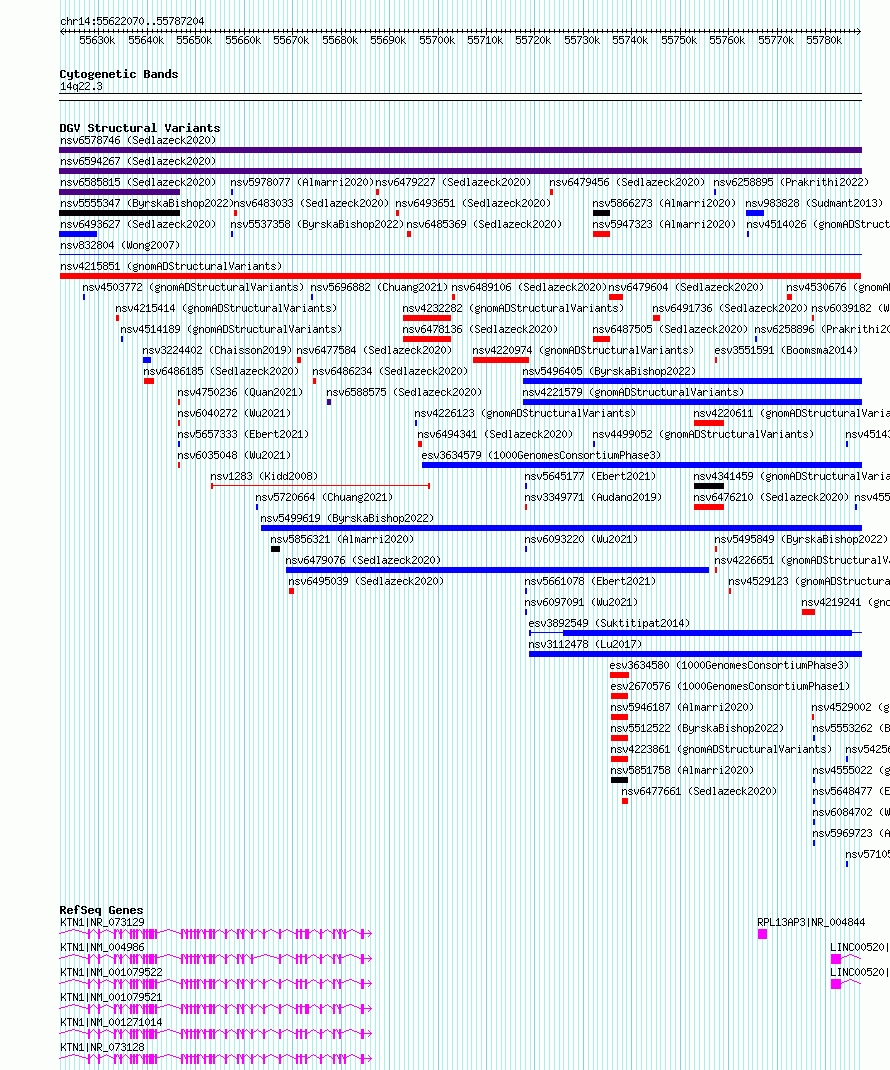Click nsv6485369 (Sedlazeck2020) label
The width and height of the screenshot is (890, 1070).
pos(484,225)
